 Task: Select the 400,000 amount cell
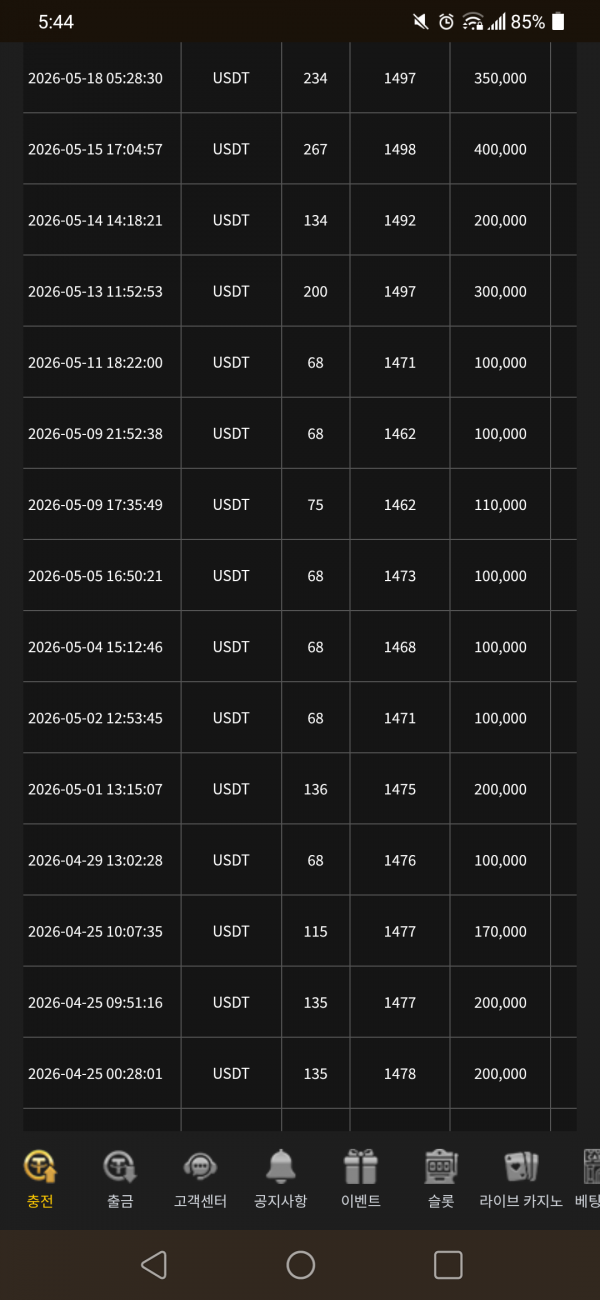coord(500,149)
